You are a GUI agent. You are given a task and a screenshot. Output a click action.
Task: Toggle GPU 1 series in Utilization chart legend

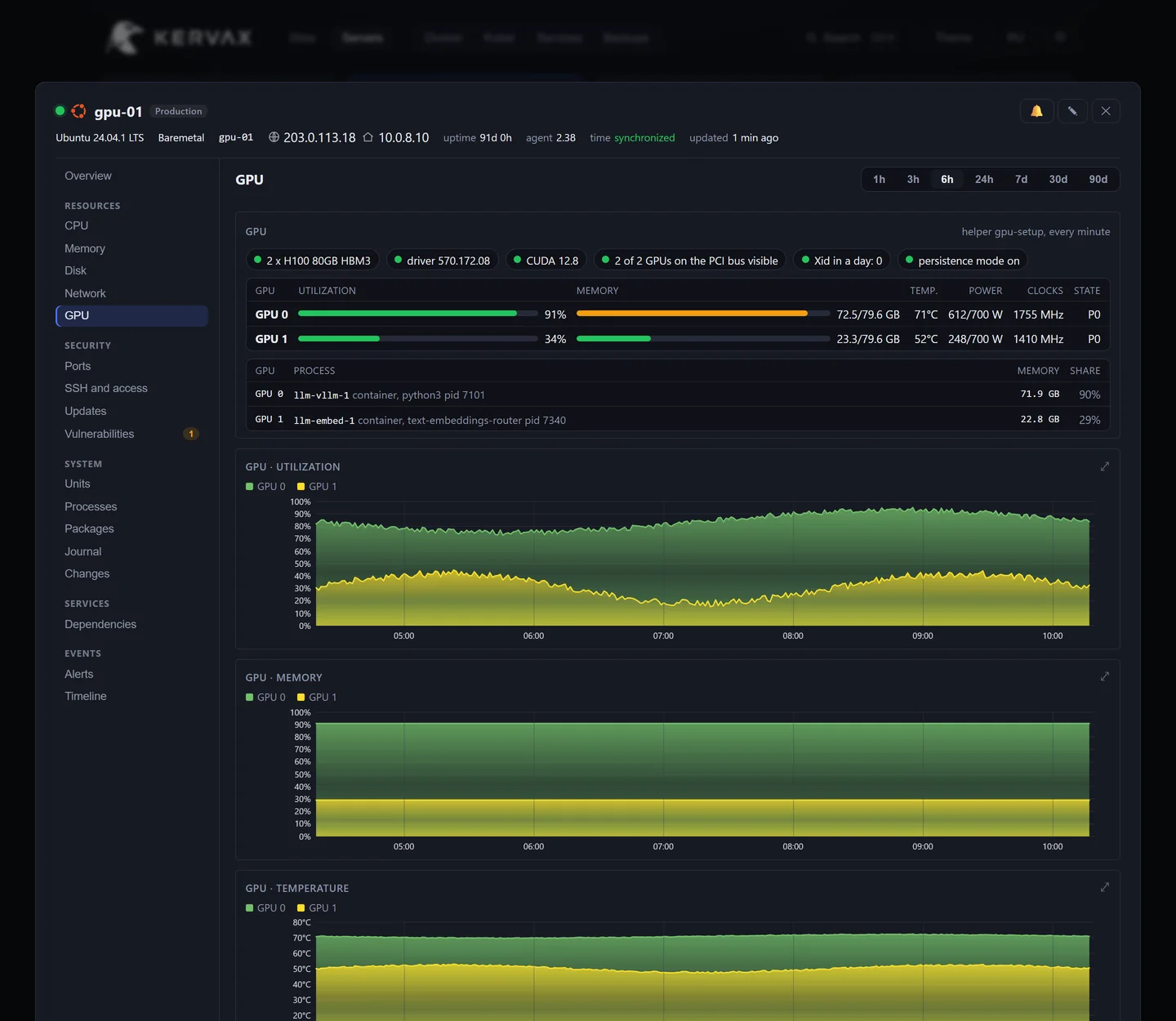point(317,486)
